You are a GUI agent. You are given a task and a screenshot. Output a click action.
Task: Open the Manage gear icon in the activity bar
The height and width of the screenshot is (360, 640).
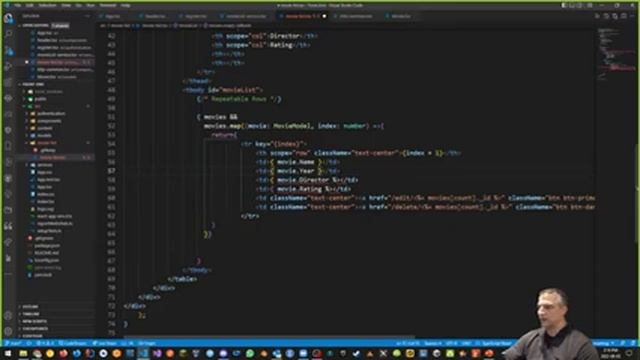point(8,331)
